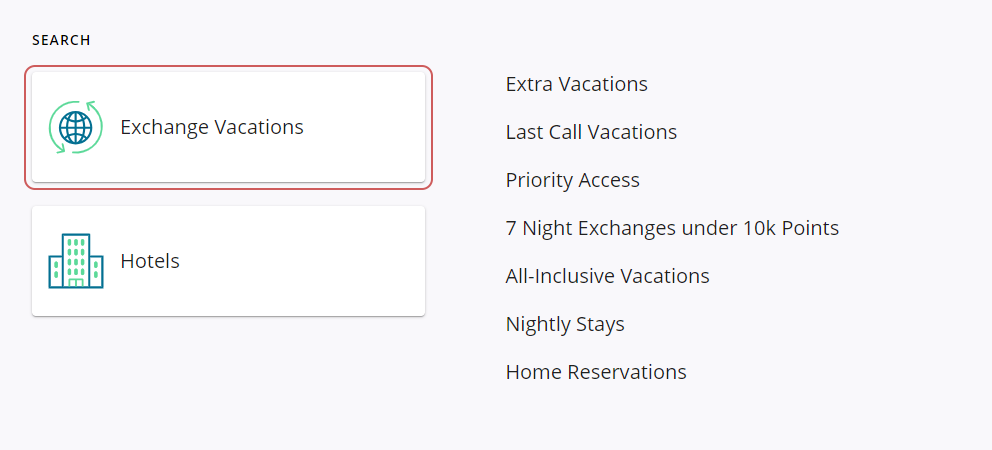Click the "Exchange Vacations" card label text

pos(212,127)
